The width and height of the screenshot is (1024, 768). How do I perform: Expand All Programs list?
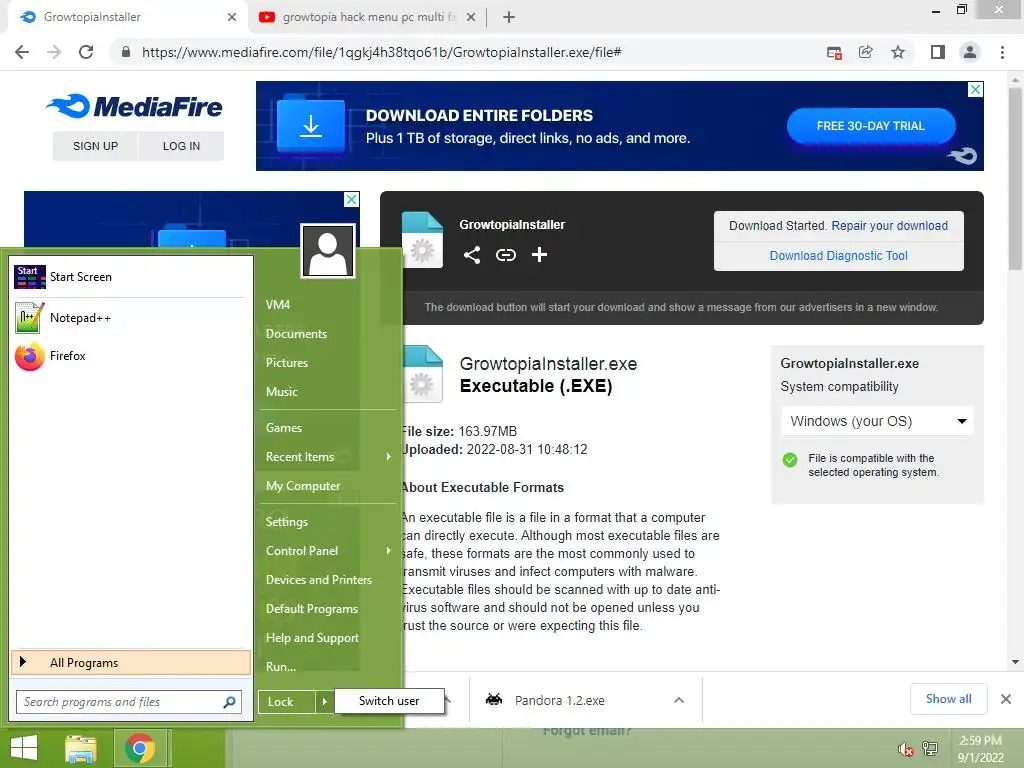tap(131, 663)
